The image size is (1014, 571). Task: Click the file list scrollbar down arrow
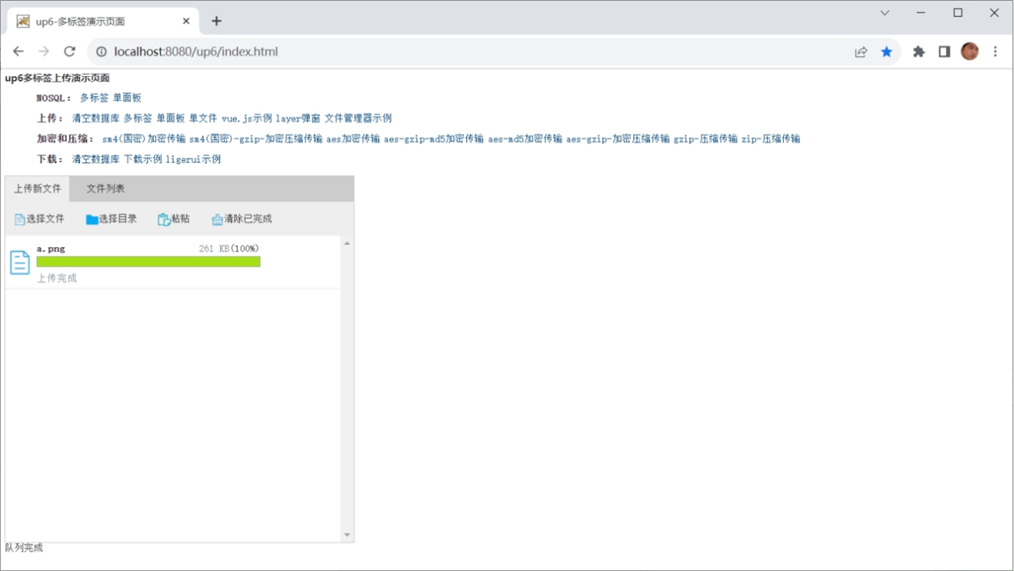[347, 535]
